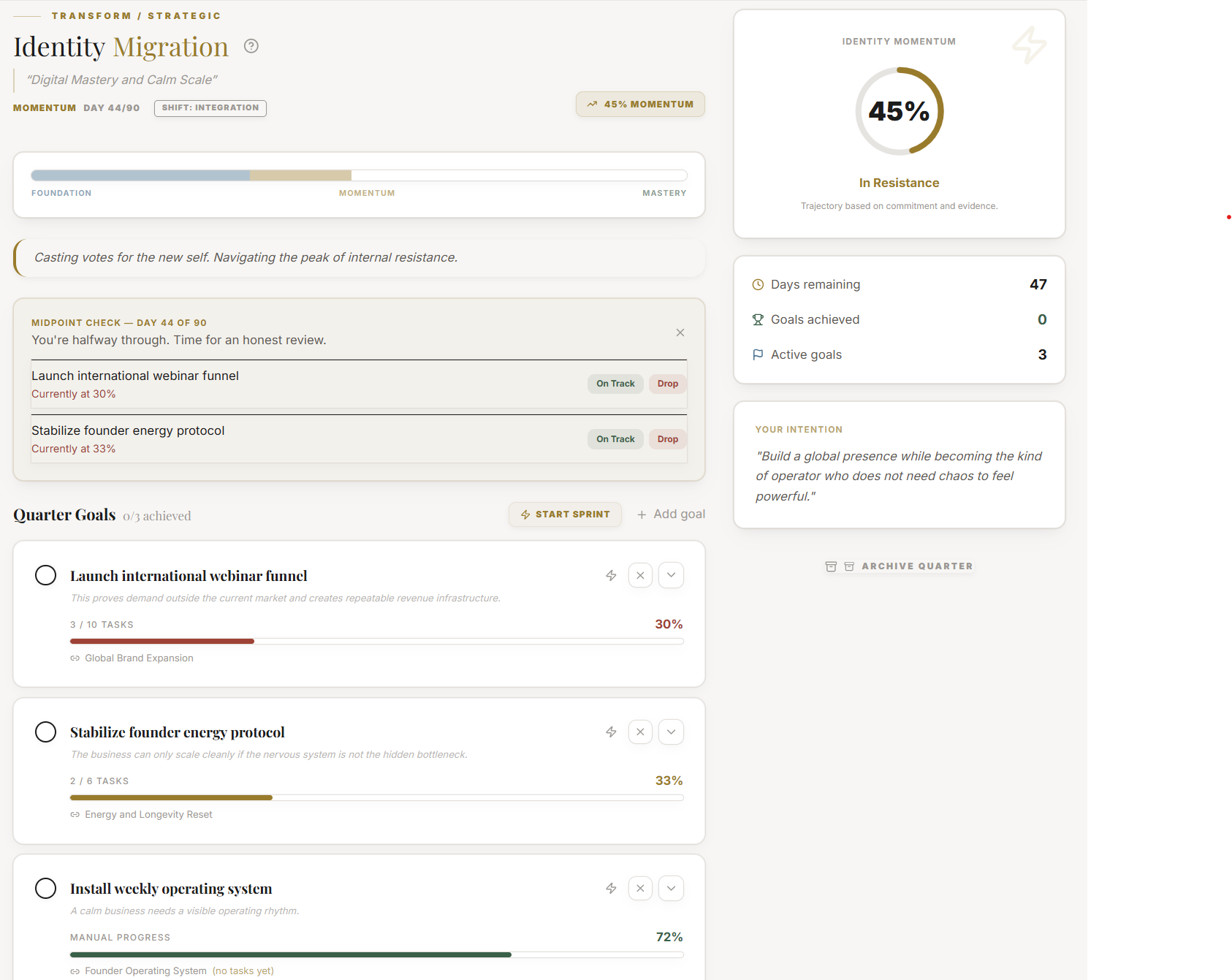
Task: Click the 45% momentum ring gauge
Action: click(x=900, y=111)
